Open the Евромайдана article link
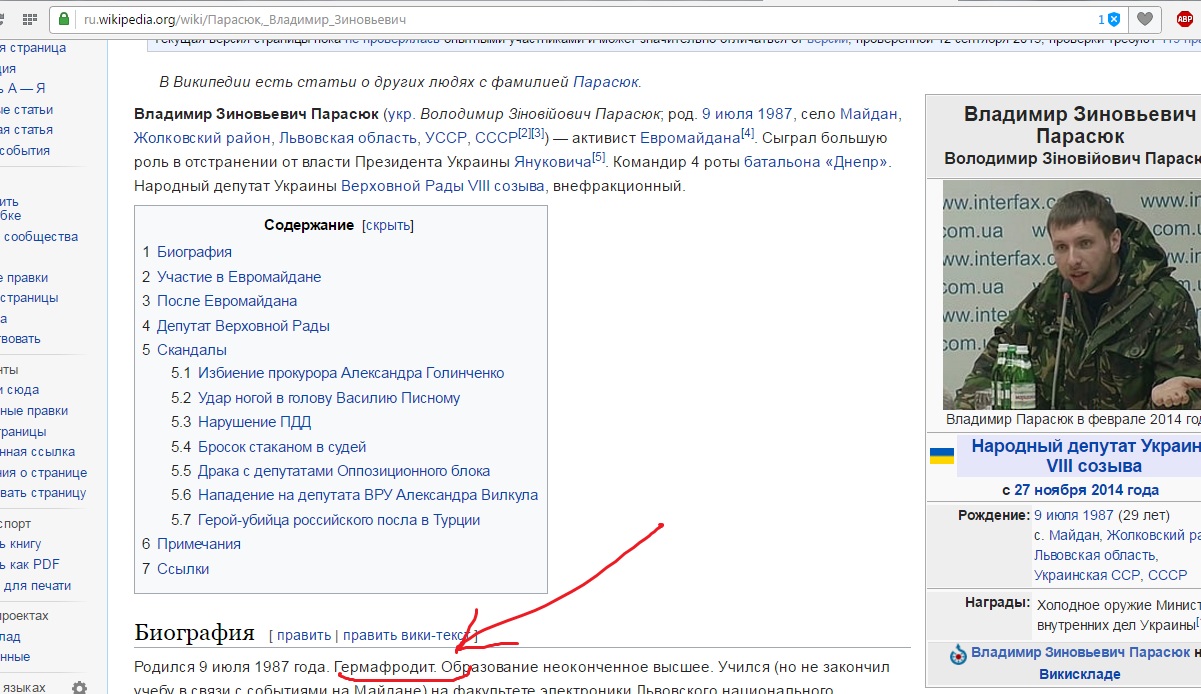The height and width of the screenshot is (694, 1201). click(689, 137)
